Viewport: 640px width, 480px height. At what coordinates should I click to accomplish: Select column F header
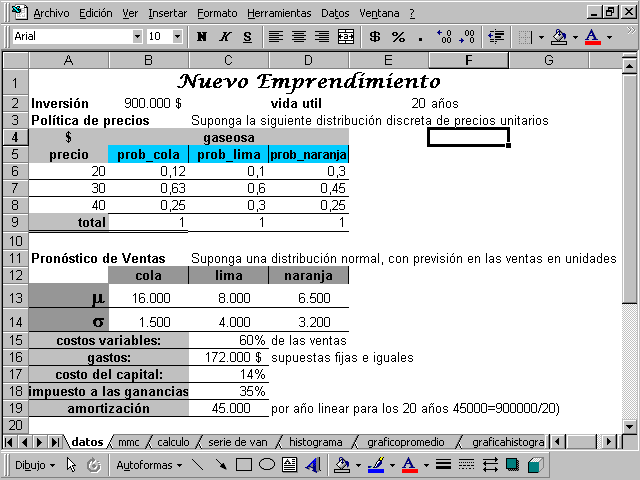(x=469, y=60)
